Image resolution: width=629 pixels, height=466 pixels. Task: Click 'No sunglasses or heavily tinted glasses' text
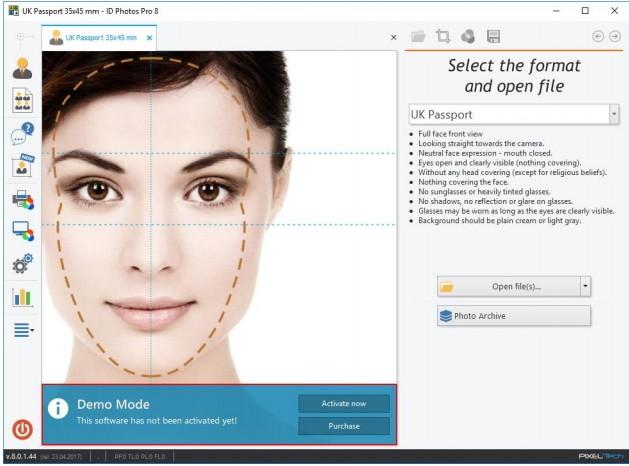(x=484, y=192)
